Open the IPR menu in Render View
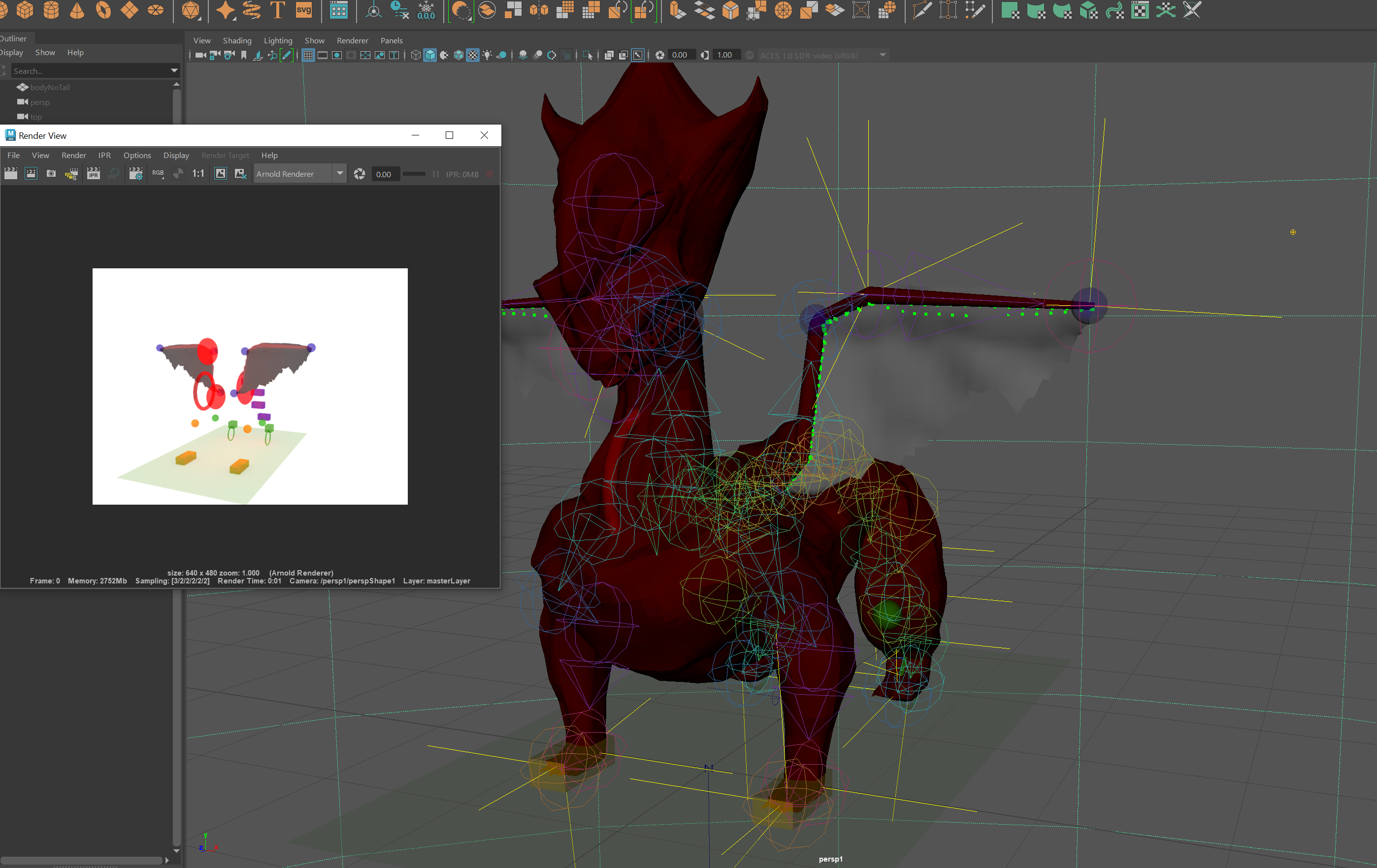Viewport: 1377px width, 868px height. tap(104, 155)
